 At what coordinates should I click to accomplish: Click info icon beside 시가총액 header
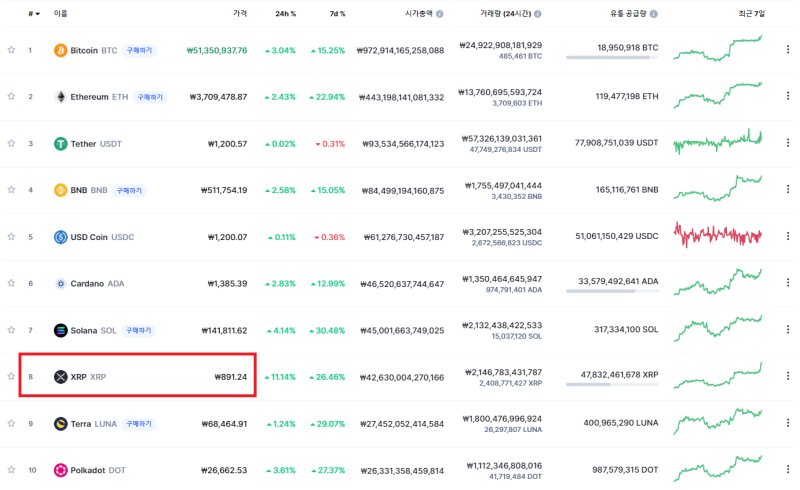[440, 14]
